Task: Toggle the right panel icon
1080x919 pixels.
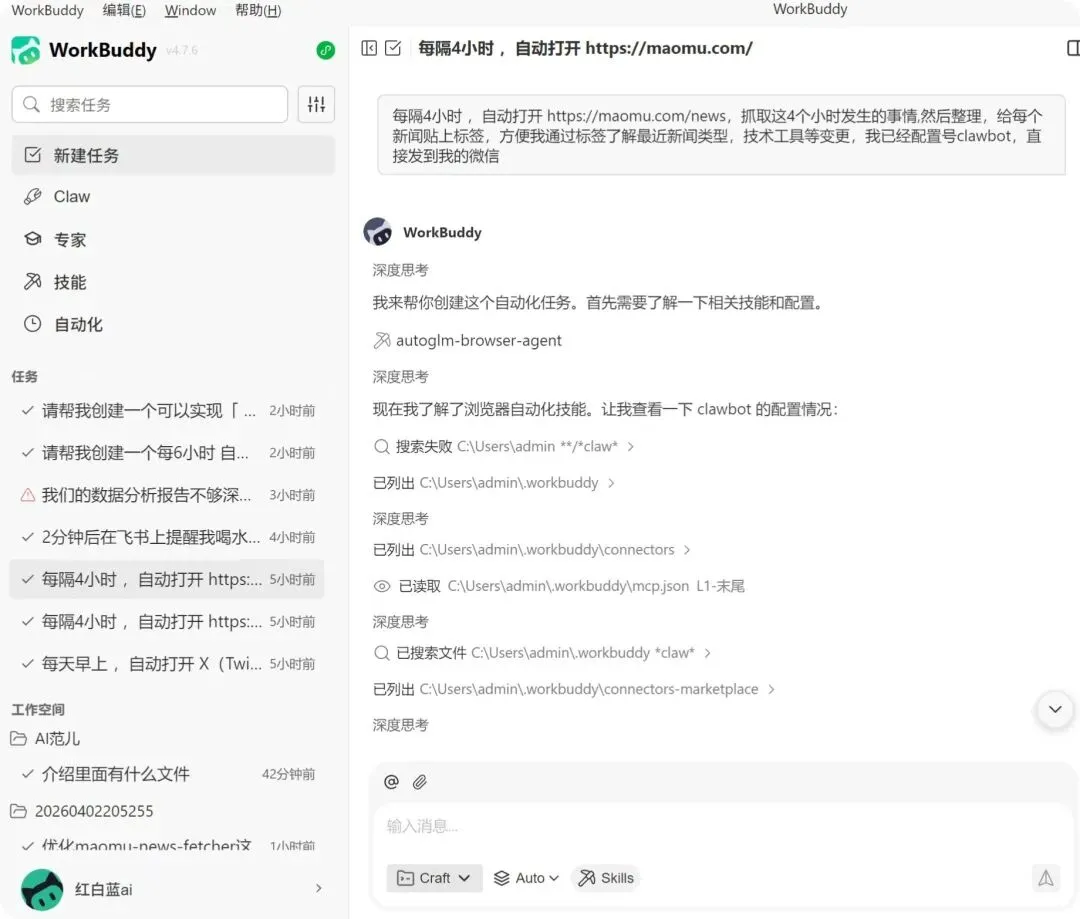Action: point(1072,48)
